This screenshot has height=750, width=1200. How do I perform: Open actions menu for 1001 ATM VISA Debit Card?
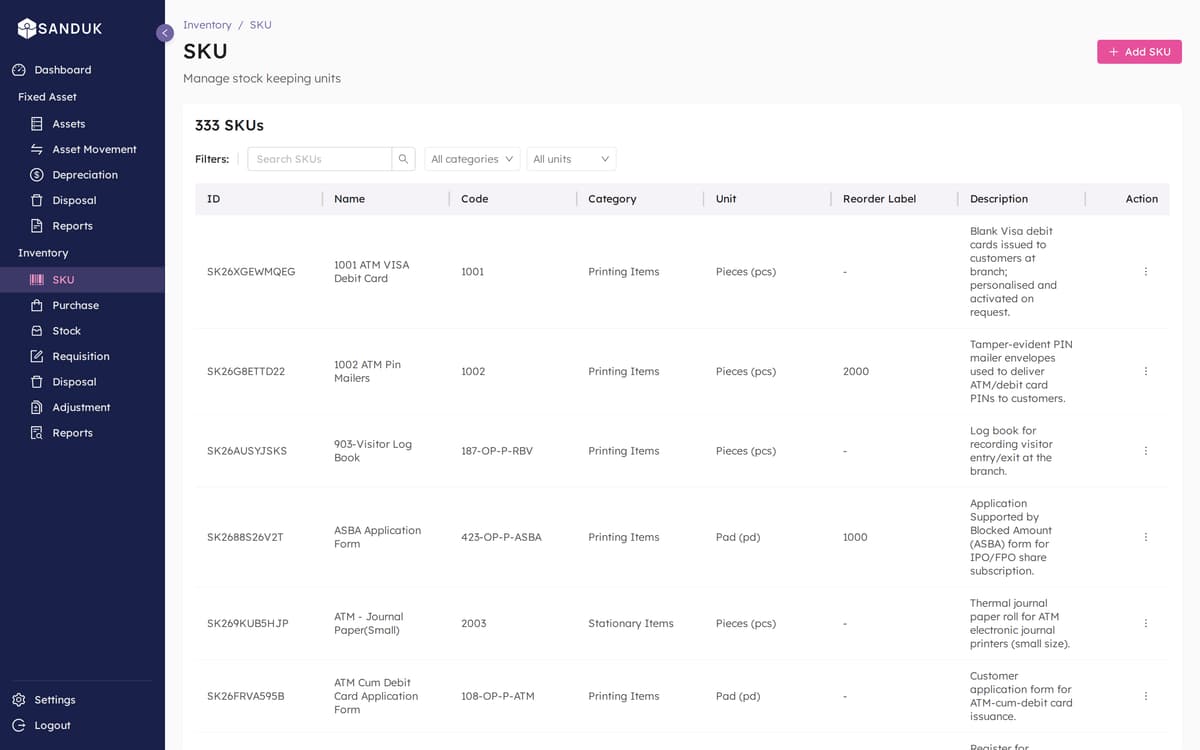[1145, 272]
